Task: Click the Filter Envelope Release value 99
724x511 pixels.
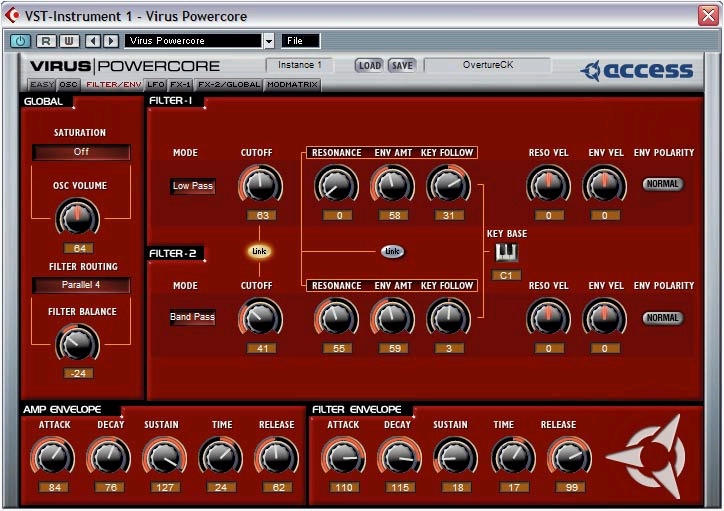Action: click(x=571, y=487)
